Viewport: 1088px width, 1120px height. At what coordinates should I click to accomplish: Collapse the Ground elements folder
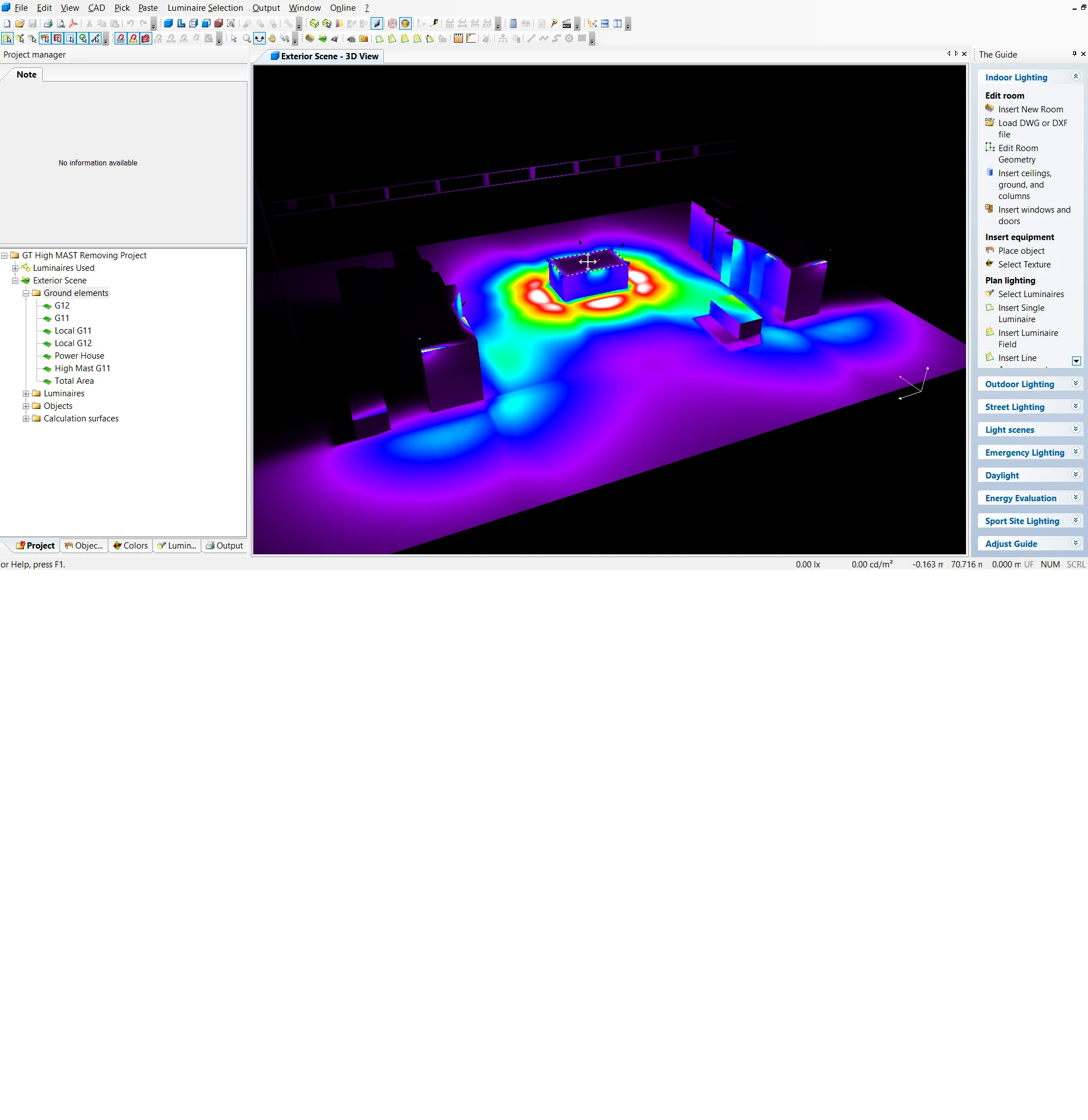pos(26,293)
